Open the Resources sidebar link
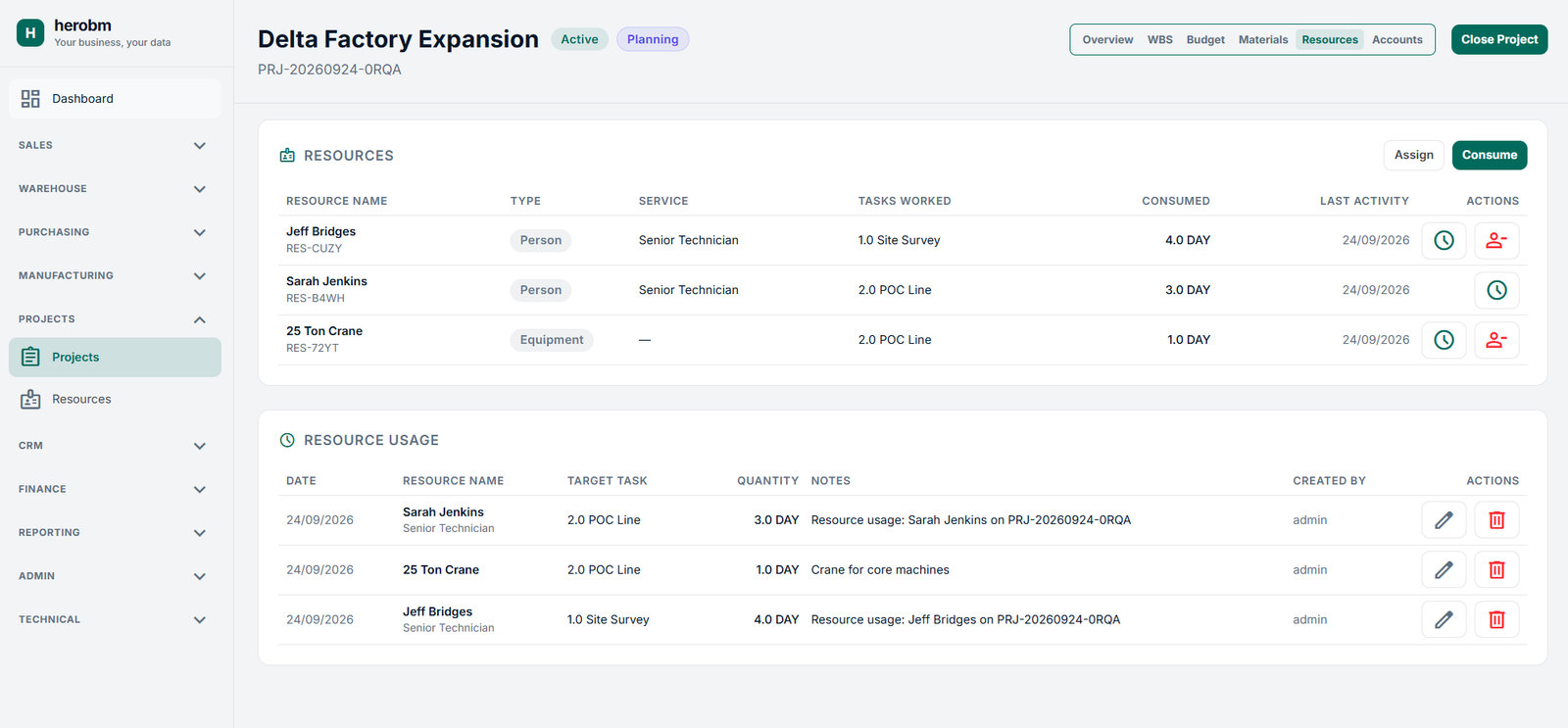 (x=115, y=400)
